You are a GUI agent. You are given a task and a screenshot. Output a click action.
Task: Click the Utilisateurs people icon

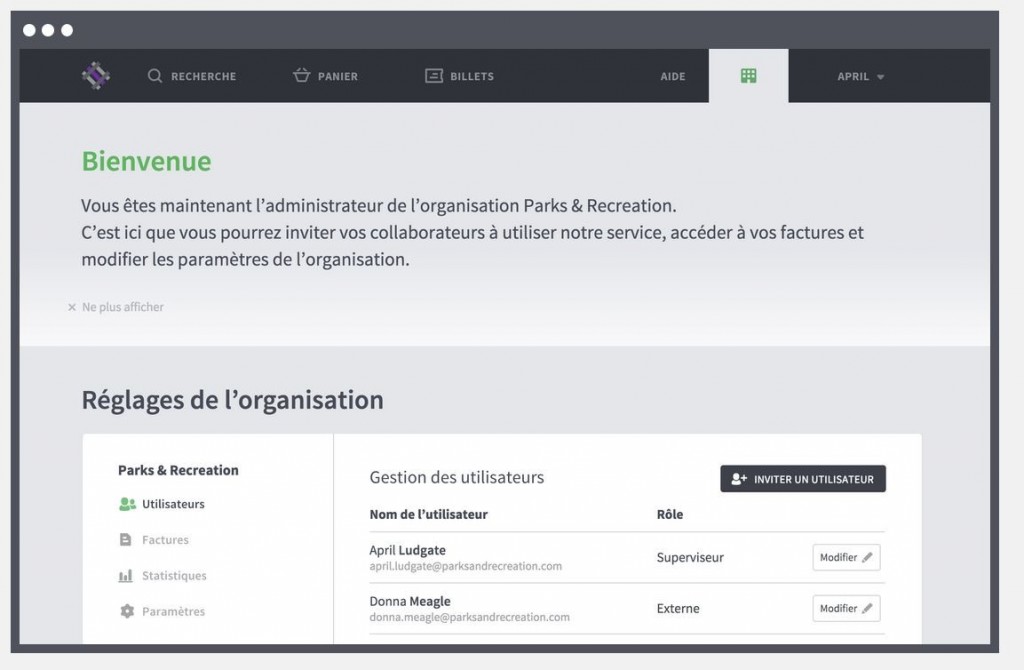coord(127,504)
